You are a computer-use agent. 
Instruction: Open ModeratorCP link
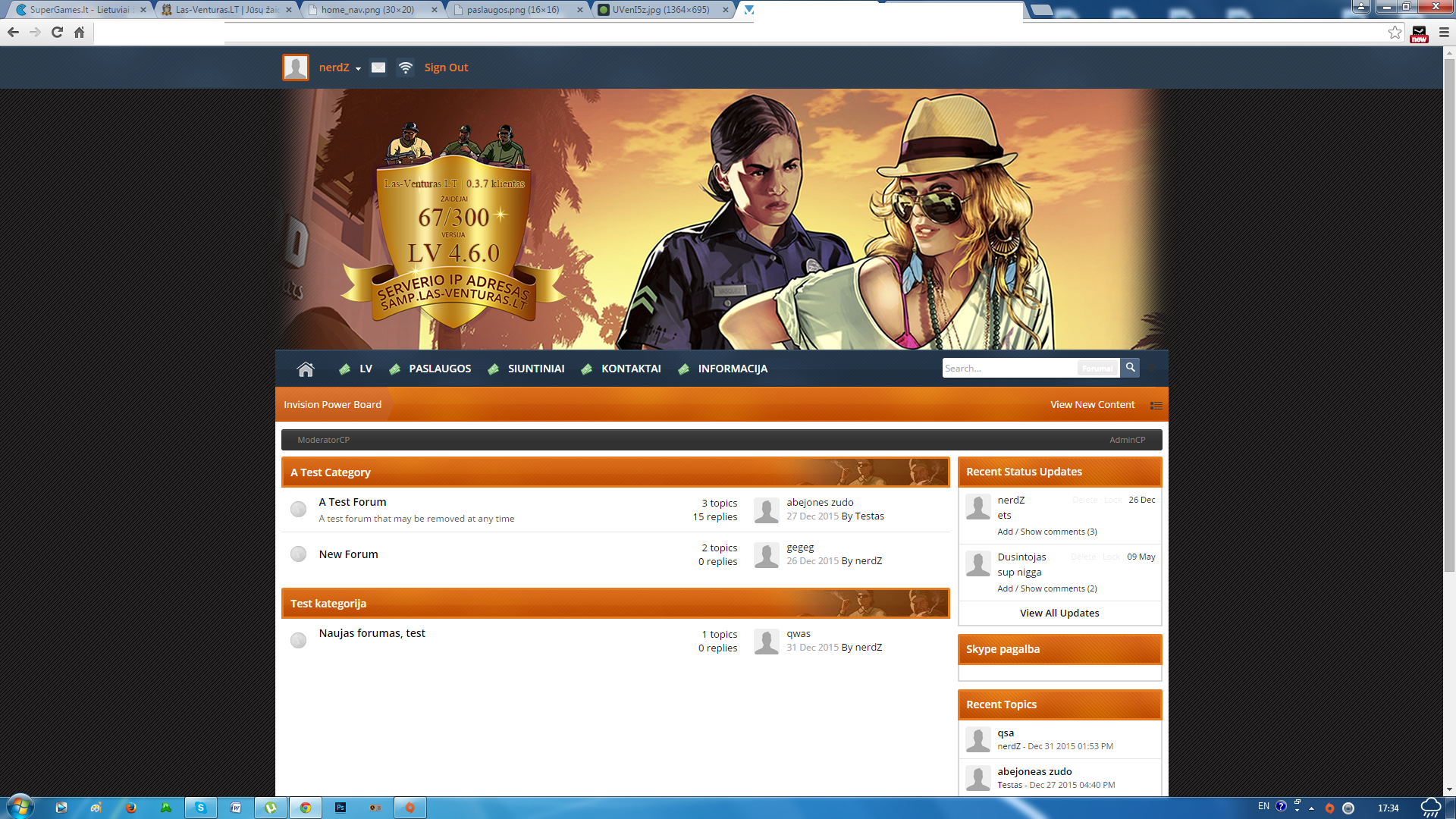point(323,440)
